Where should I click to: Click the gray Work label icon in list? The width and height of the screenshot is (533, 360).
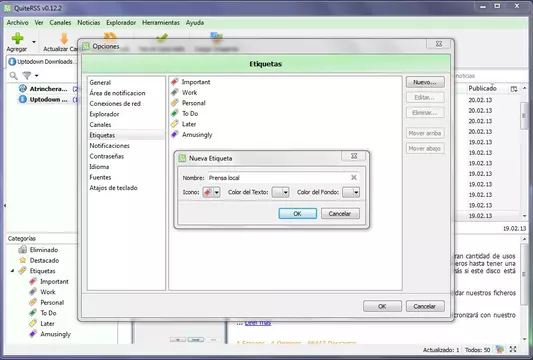175,92
